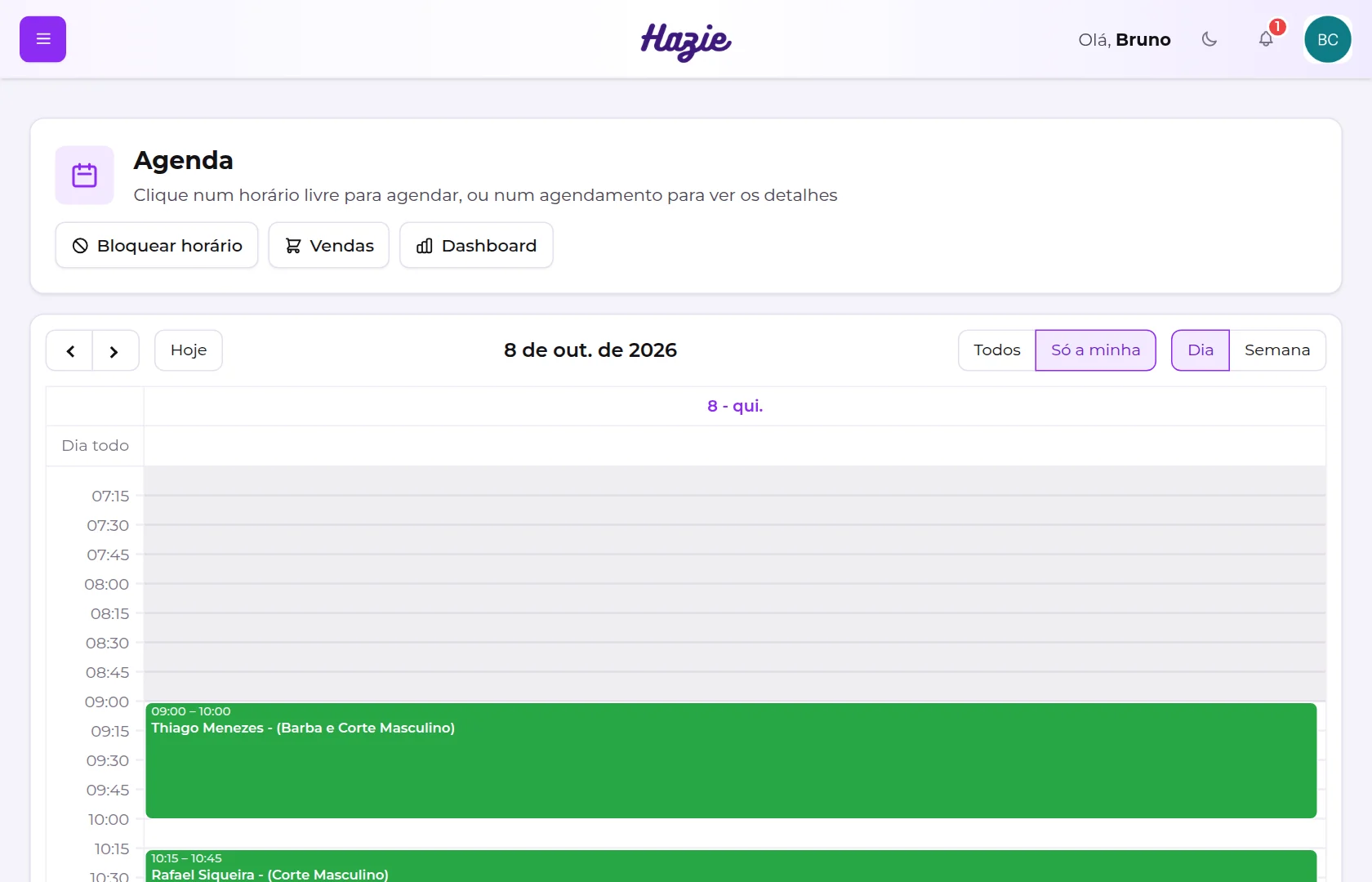Click the Dia todo label
The width and height of the screenshot is (1372, 882).
click(x=96, y=446)
